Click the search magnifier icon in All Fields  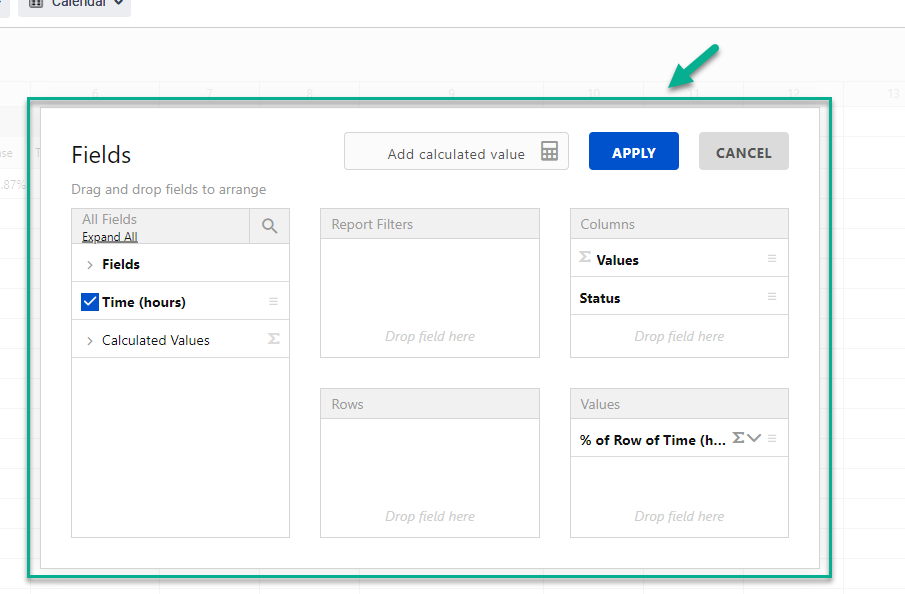pyautogui.click(x=269, y=226)
